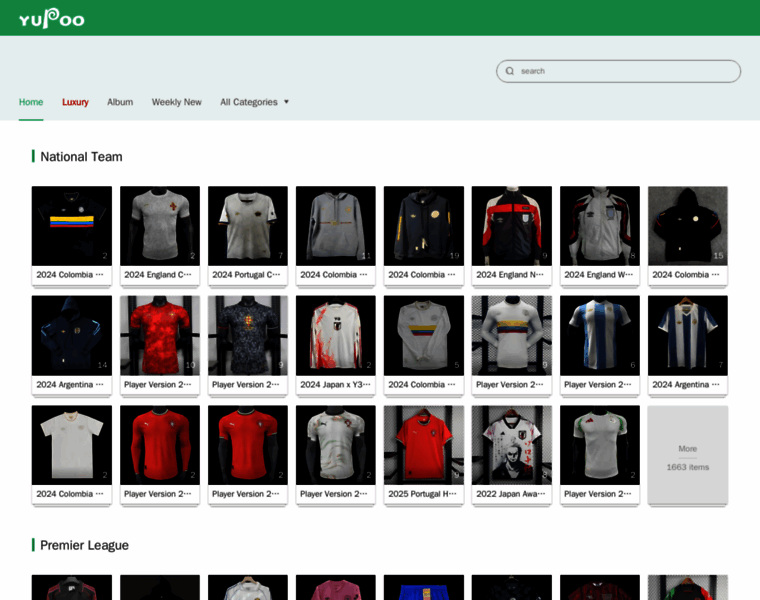Switch to the Home tab
This screenshot has height=600, width=760.
tap(31, 102)
